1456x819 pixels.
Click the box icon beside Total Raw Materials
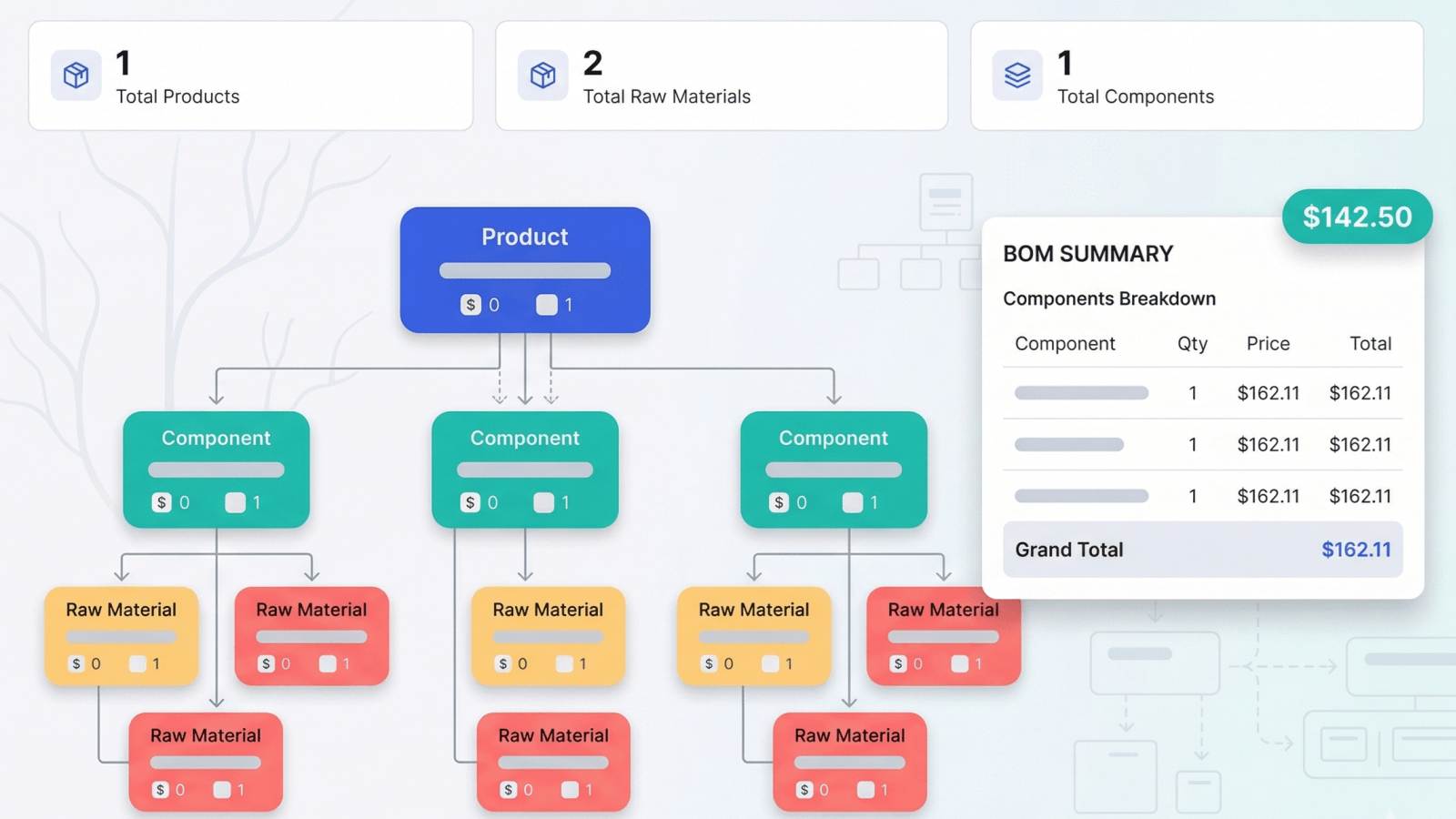(542, 75)
